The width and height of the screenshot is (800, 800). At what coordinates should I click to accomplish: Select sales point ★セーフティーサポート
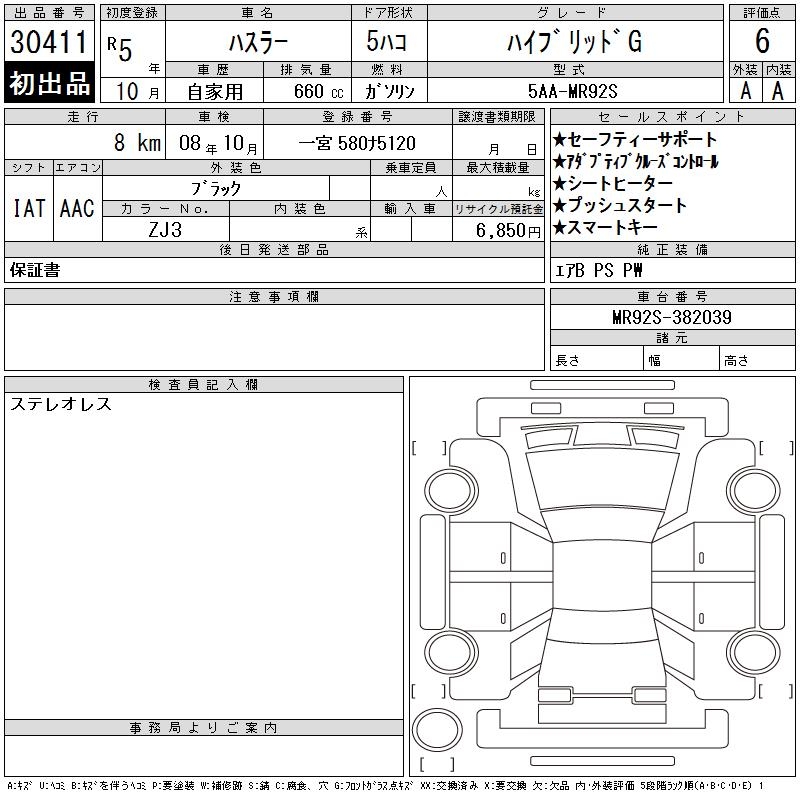click(x=635, y=139)
